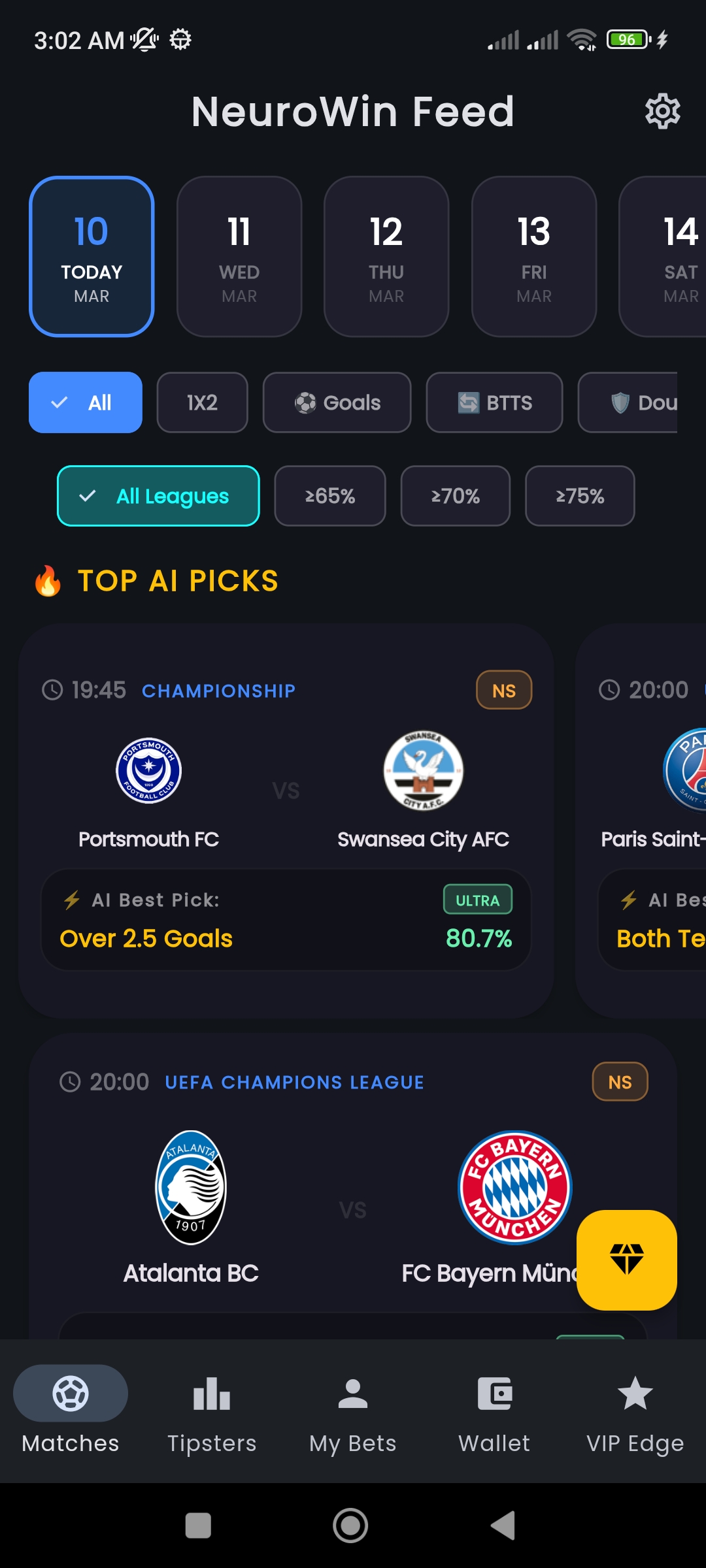
Task: Open the My Bets person icon
Action: point(352,1394)
